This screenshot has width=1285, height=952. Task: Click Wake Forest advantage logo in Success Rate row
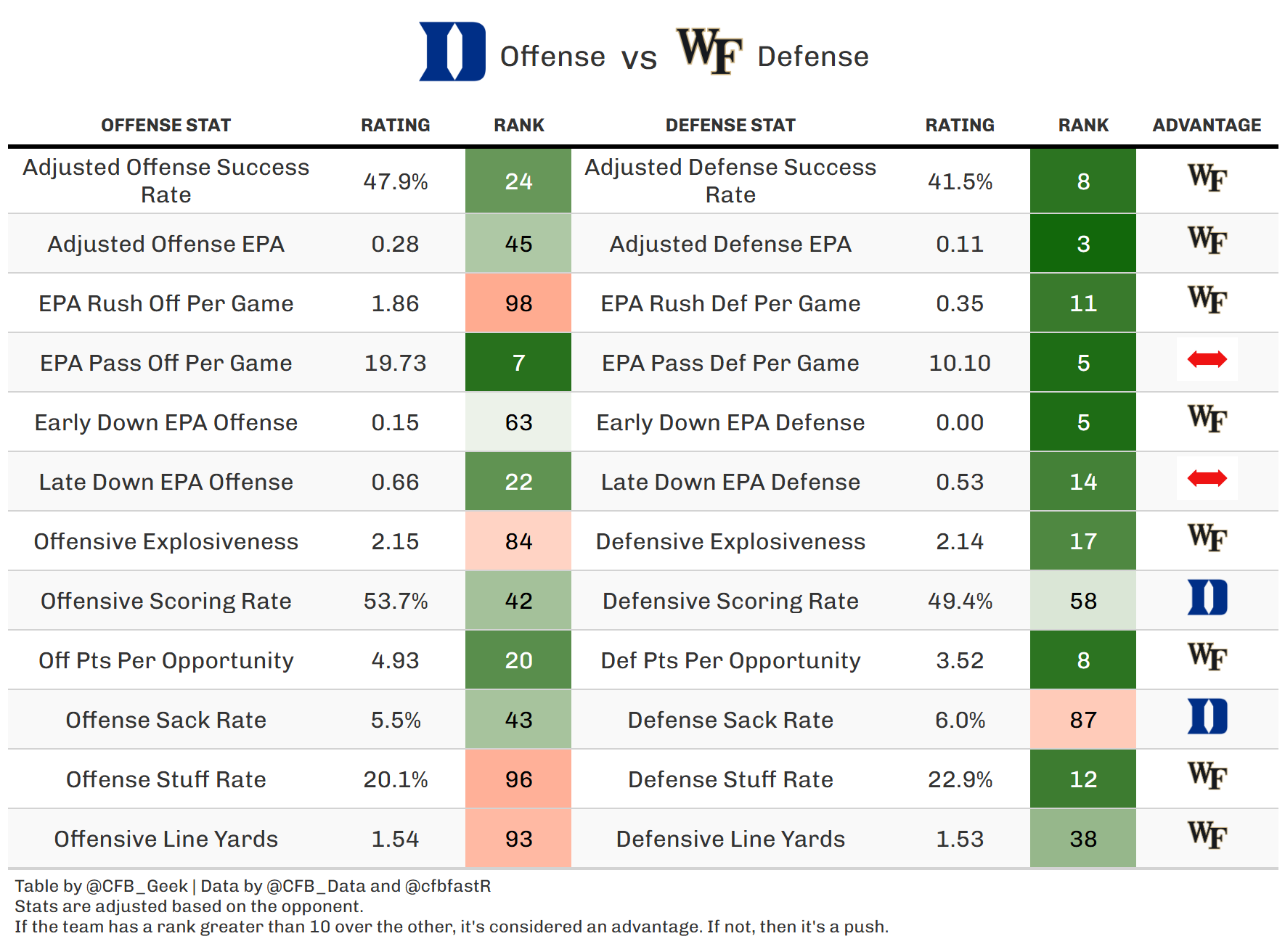1207,178
